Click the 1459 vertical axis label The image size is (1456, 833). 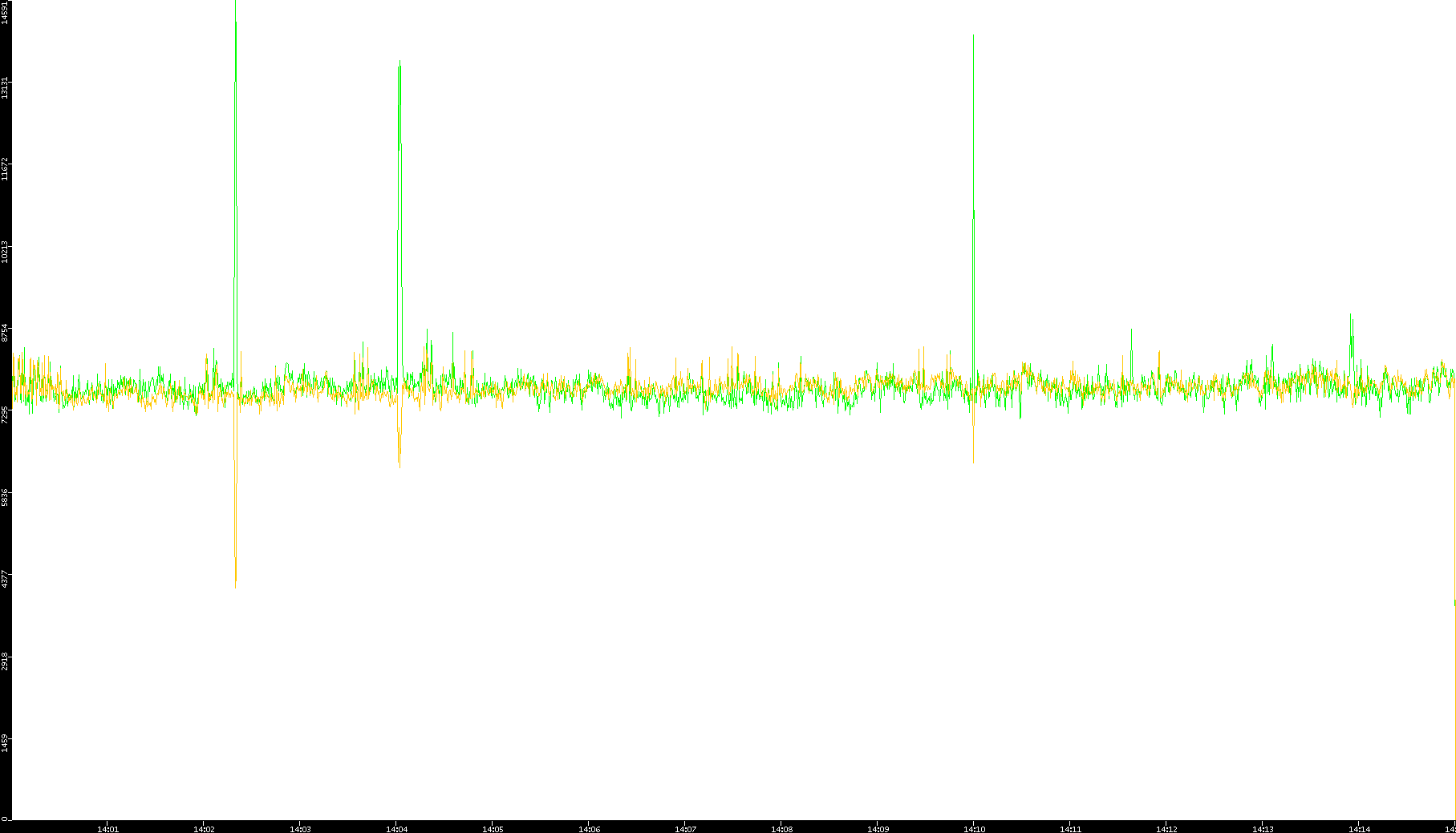[6, 742]
